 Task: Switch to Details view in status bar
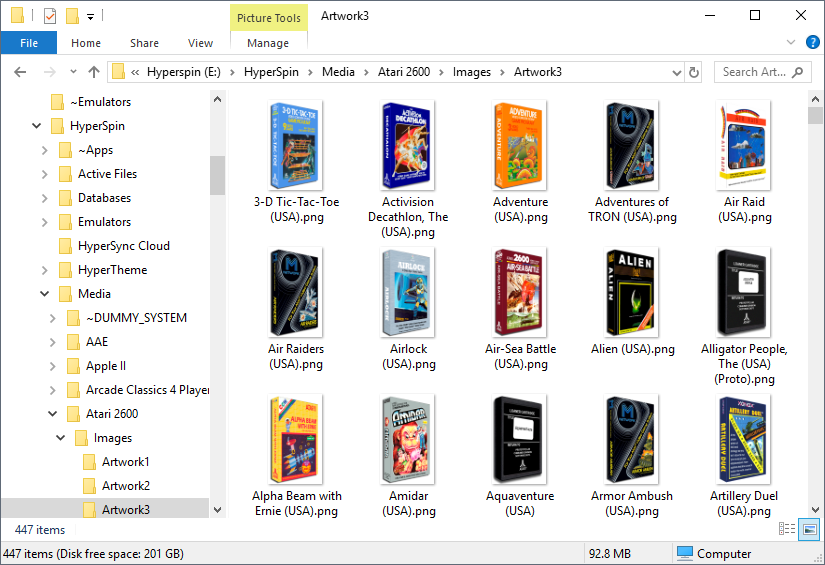(x=788, y=529)
